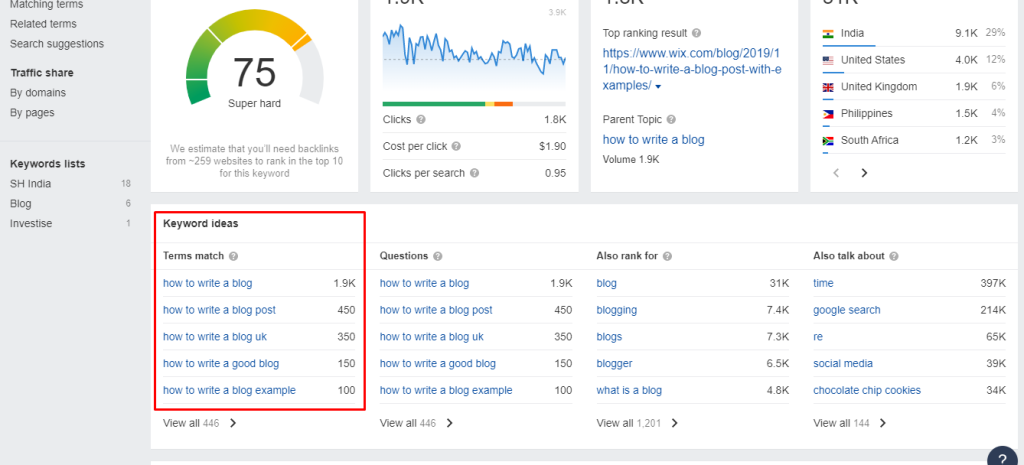This screenshot has width=1024, height=465.
Task: Open the wix.com top ranking result link
Action: tap(692, 69)
